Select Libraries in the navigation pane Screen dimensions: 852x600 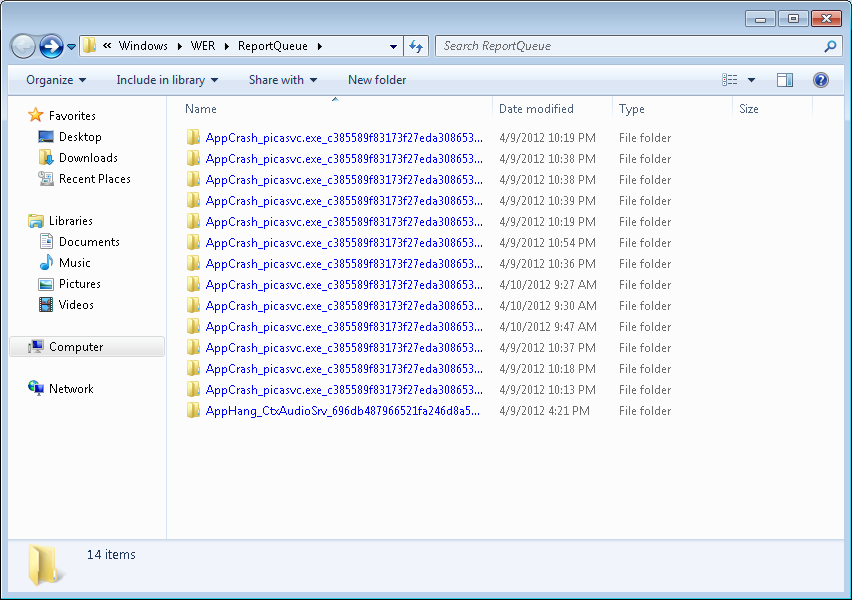[71, 221]
